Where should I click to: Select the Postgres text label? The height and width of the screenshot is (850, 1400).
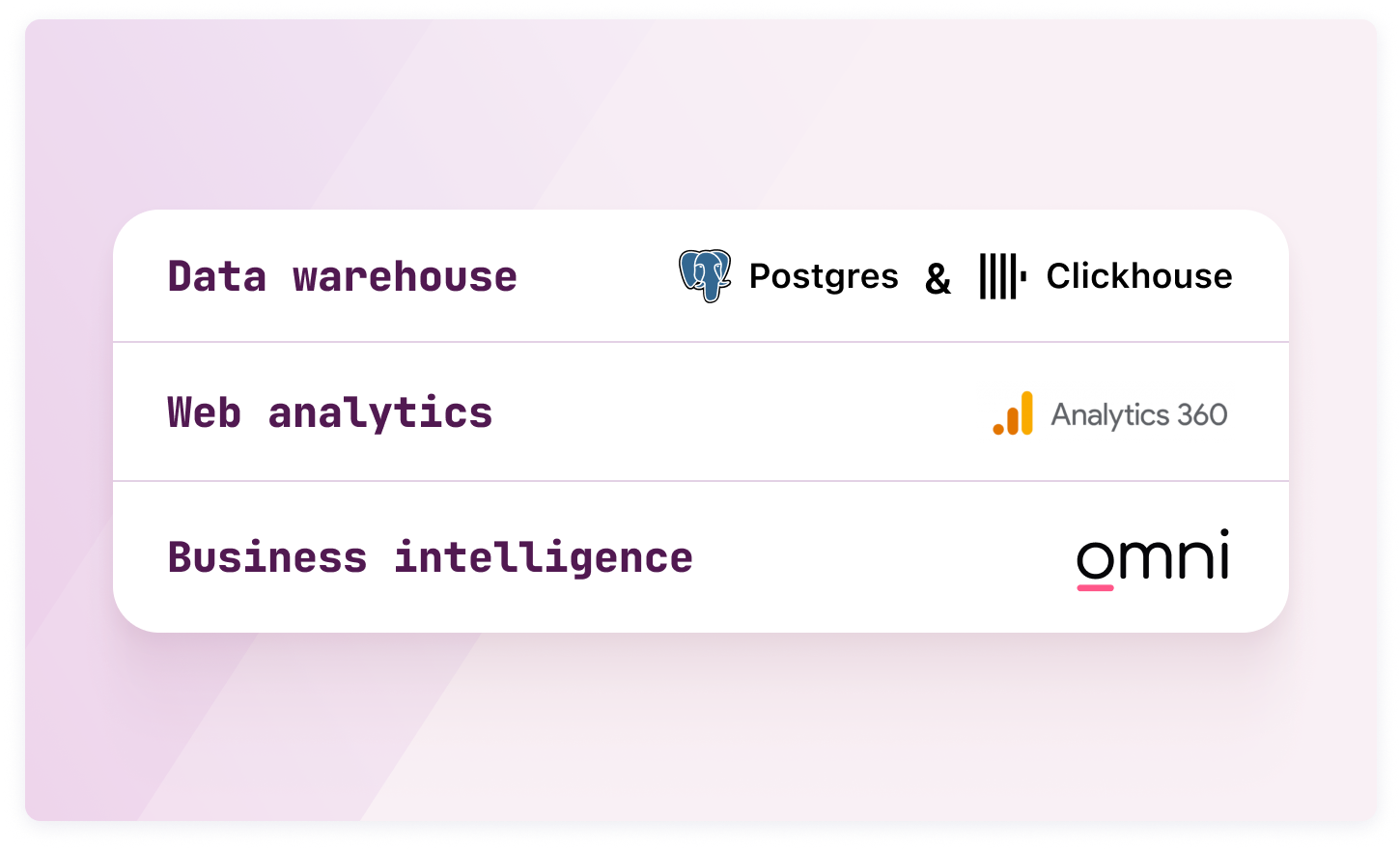coord(824,276)
